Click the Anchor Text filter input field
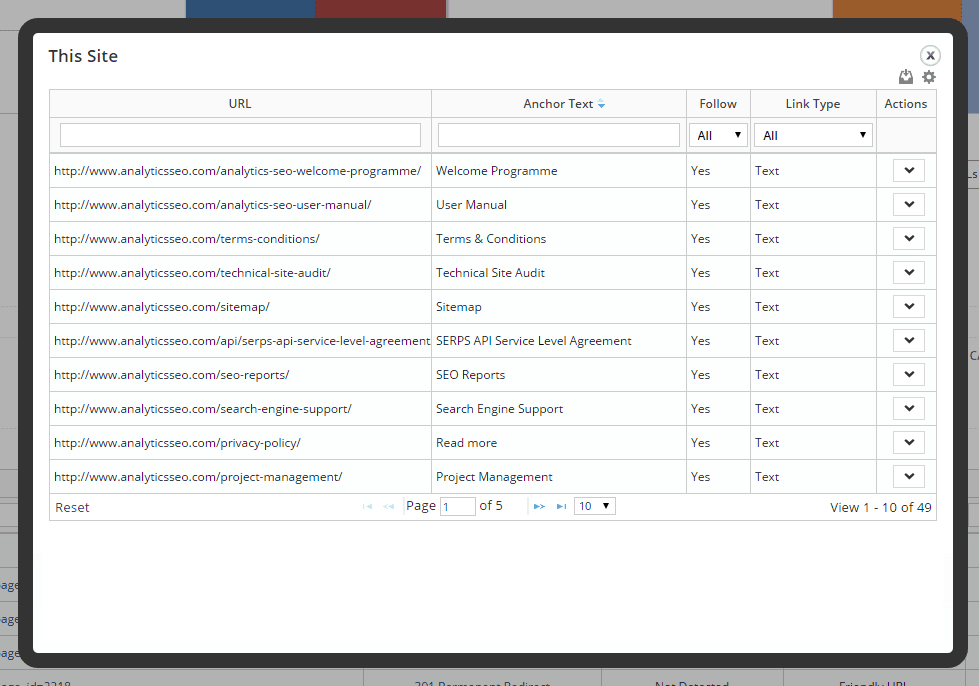This screenshot has height=686, width=979. click(559, 135)
